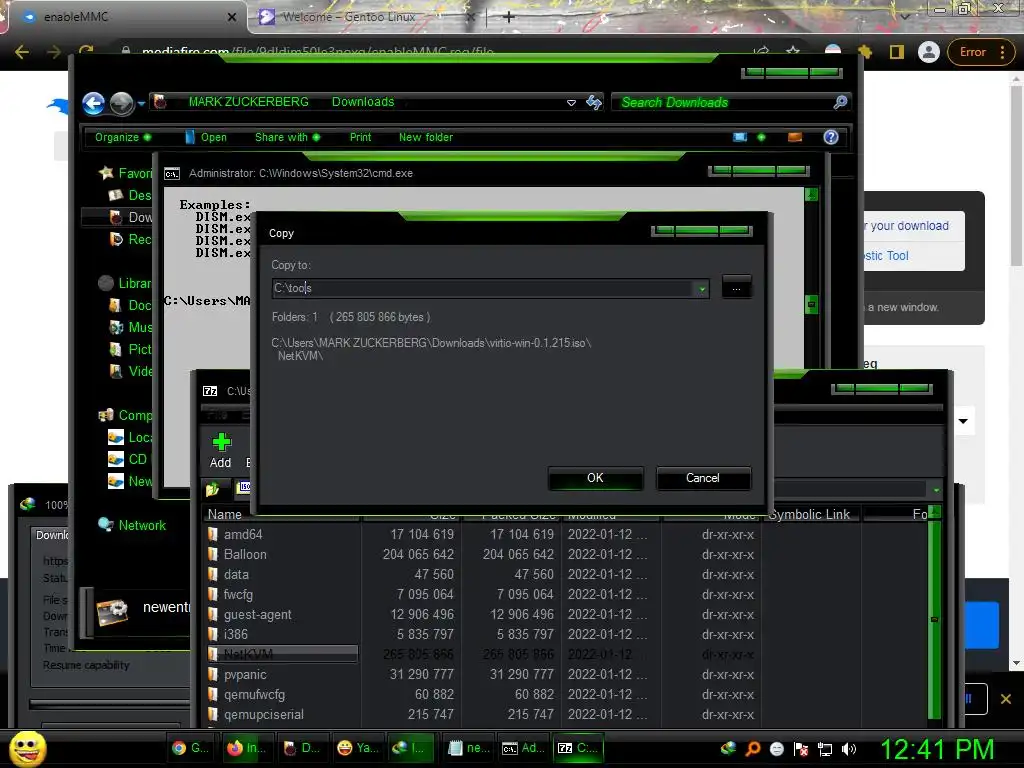Expand the 7-Zip address bar dropdown
1024x768 pixels.
click(936, 490)
